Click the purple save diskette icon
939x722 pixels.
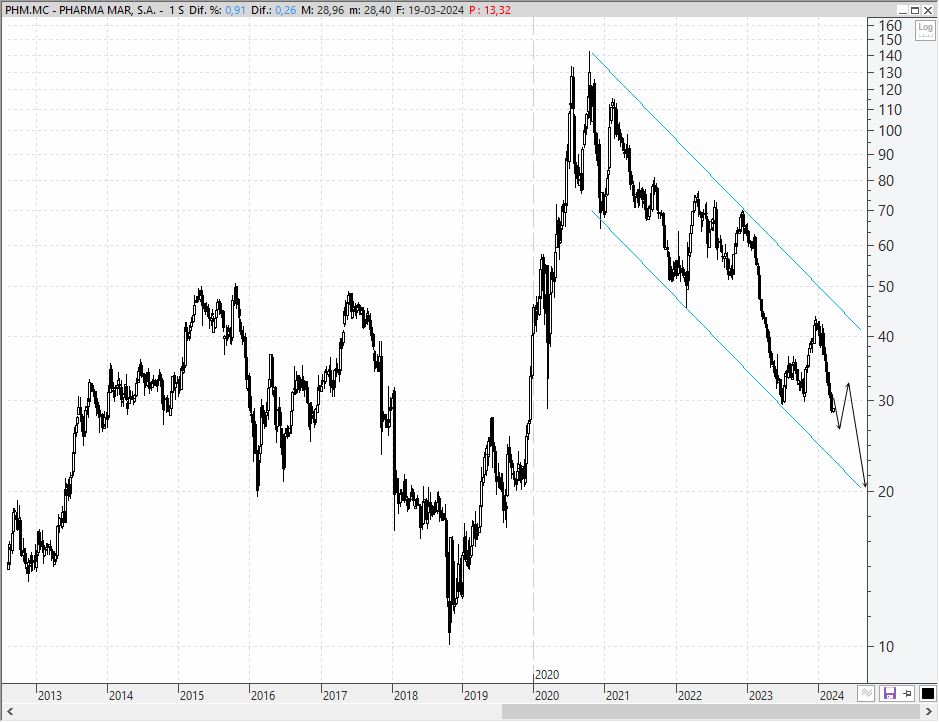pos(889,693)
